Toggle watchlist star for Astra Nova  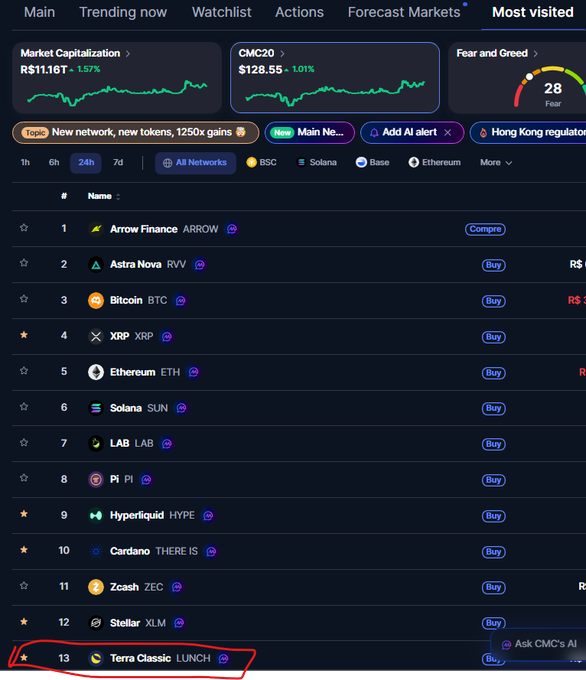point(24,263)
